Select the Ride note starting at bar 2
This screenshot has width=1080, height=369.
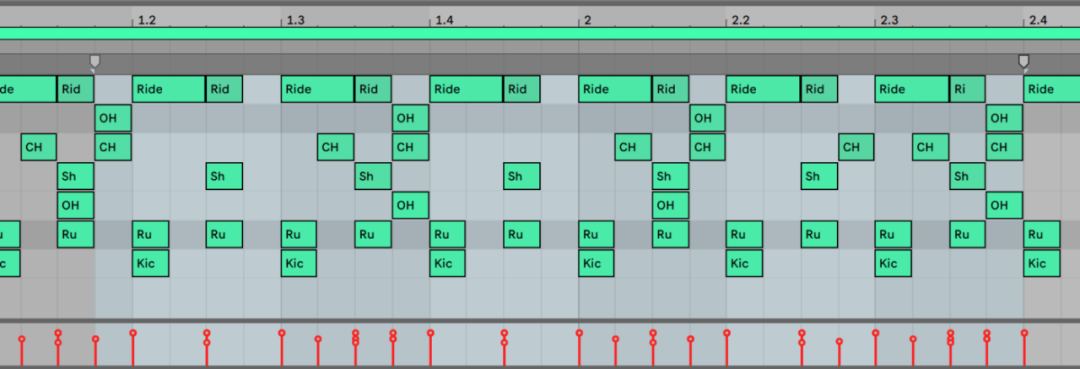(x=615, y=89)
